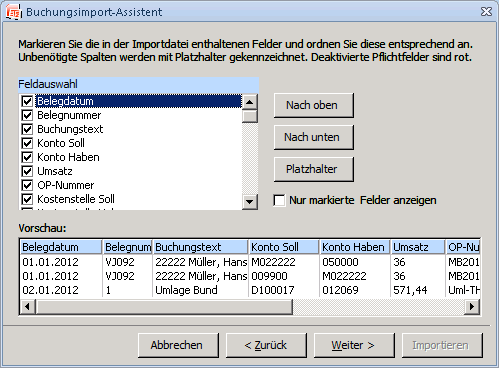Viewport: 499px width, 368px height.
Task: Close the Buchungsimport-Assistent dialog
Action: (x=486, y=12)
